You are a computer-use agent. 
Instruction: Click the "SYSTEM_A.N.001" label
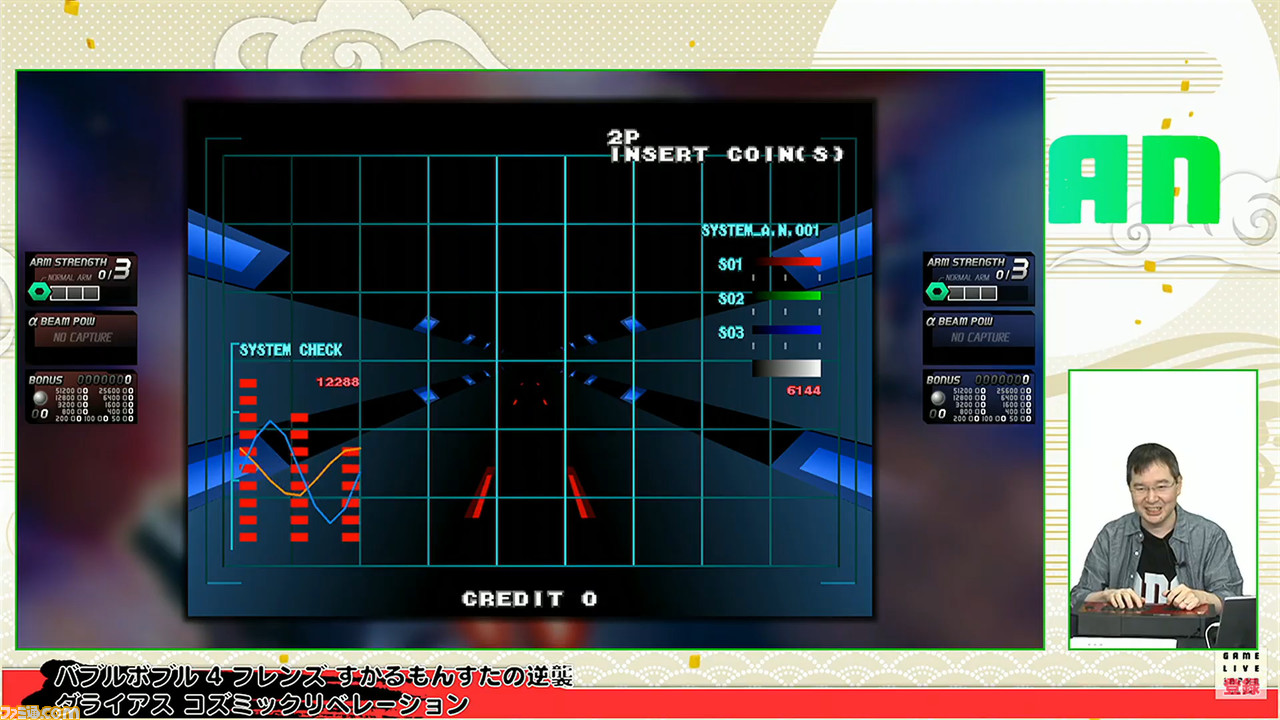tap(760, 231)
